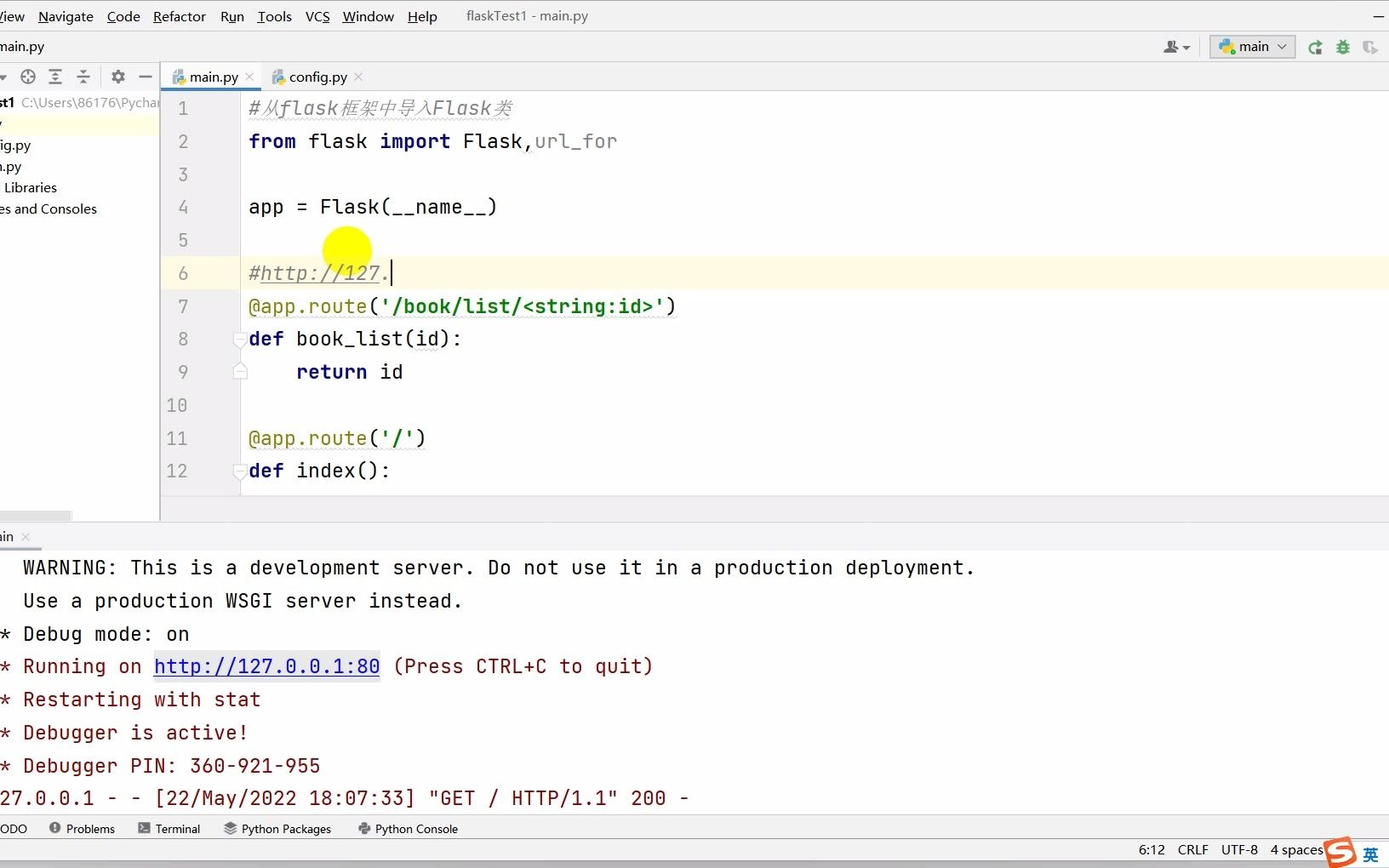Open the Problems tool window
The image size is (1389, 868).
coord(82,828)
